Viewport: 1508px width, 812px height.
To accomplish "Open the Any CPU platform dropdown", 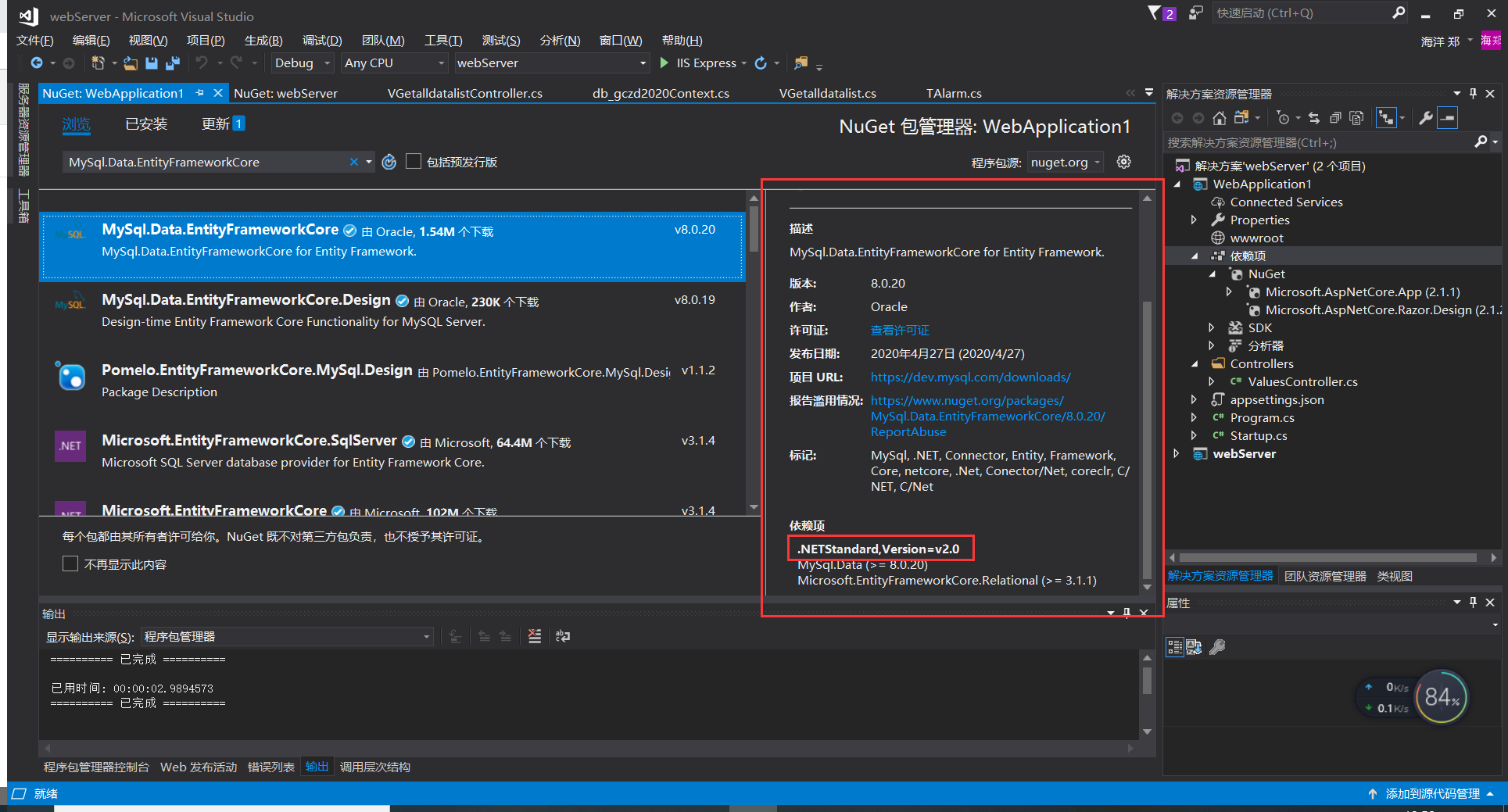I will click(x=395, y=63).
